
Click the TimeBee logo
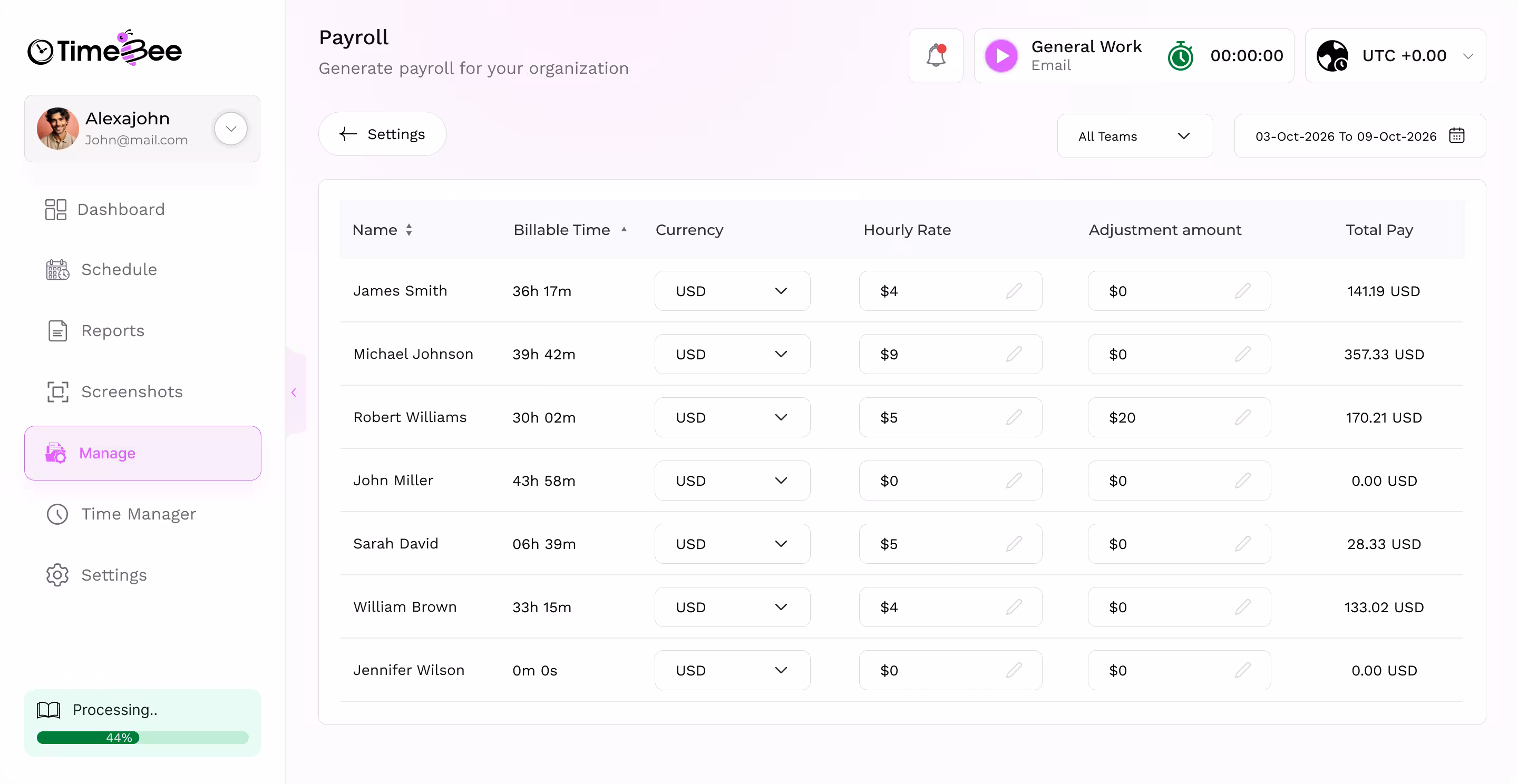104,48
